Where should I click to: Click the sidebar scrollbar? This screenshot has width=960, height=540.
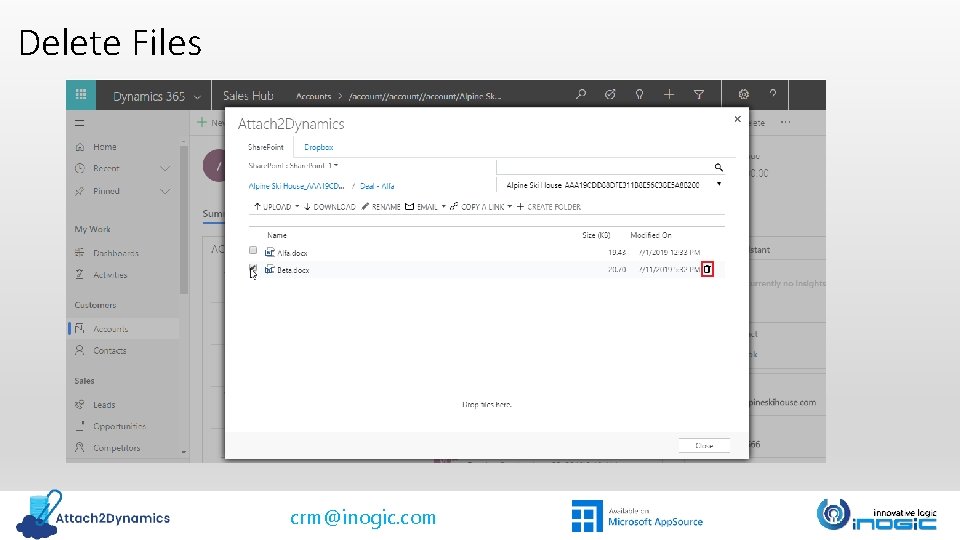pyautogui.click(x=184, y=220)
